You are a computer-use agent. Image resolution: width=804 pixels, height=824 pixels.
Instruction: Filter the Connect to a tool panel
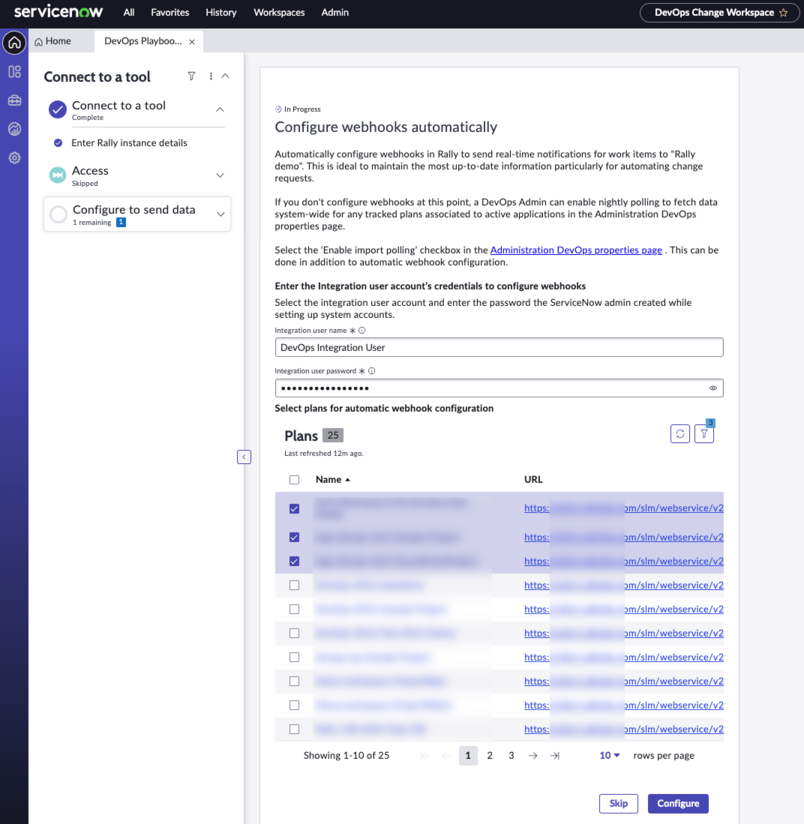pos(191,76)
